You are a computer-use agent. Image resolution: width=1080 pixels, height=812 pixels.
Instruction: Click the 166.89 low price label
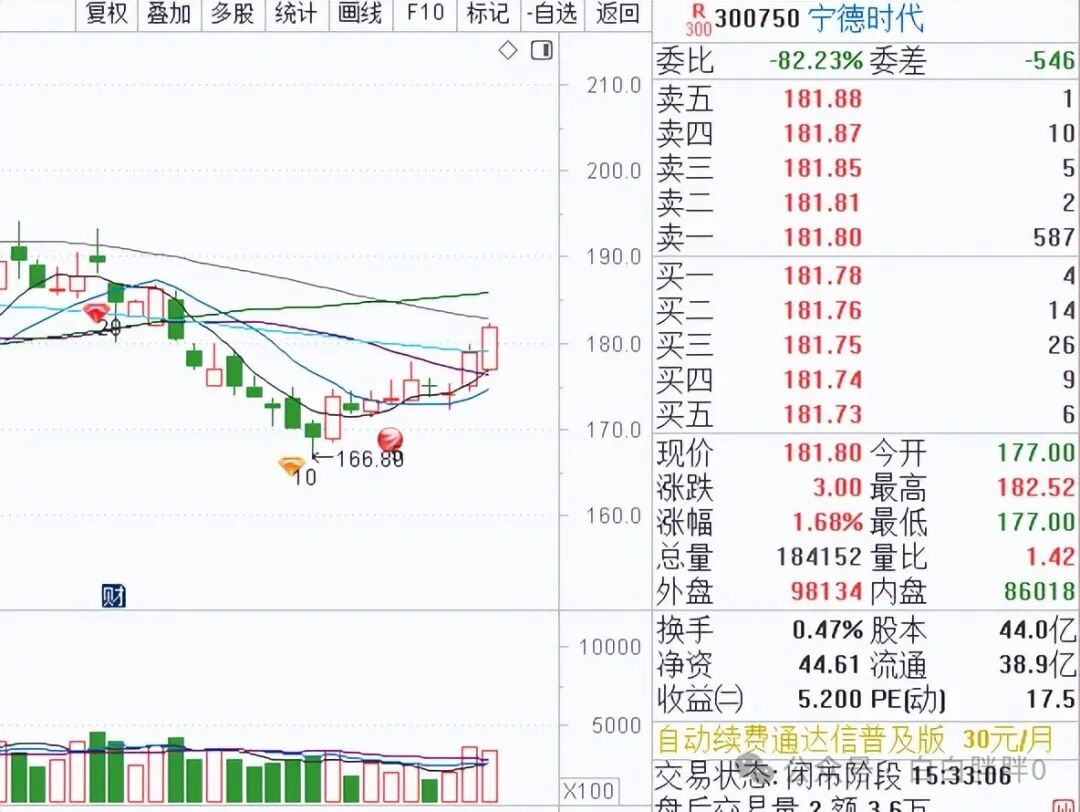[369, 459]
